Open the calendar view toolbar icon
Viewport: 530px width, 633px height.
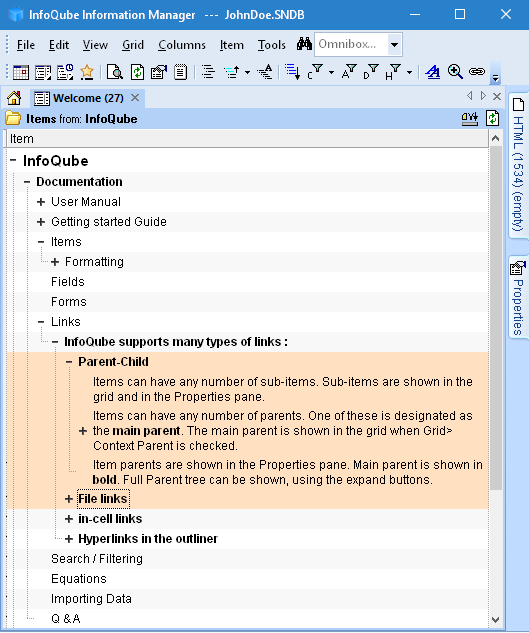tap(21, 73)
